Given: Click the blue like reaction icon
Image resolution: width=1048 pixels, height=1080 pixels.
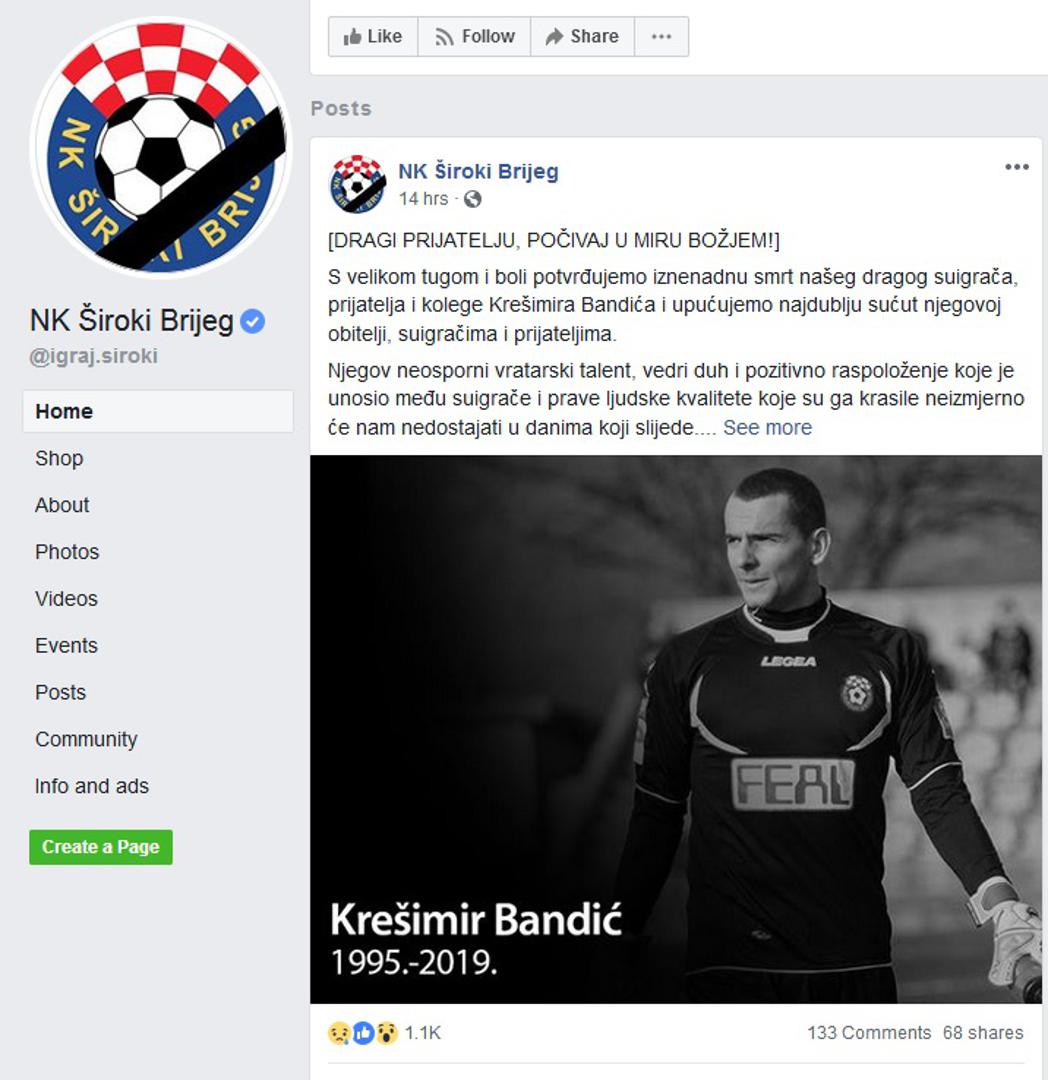Looking at the screenshot, I should click(x=363, y=1032).
